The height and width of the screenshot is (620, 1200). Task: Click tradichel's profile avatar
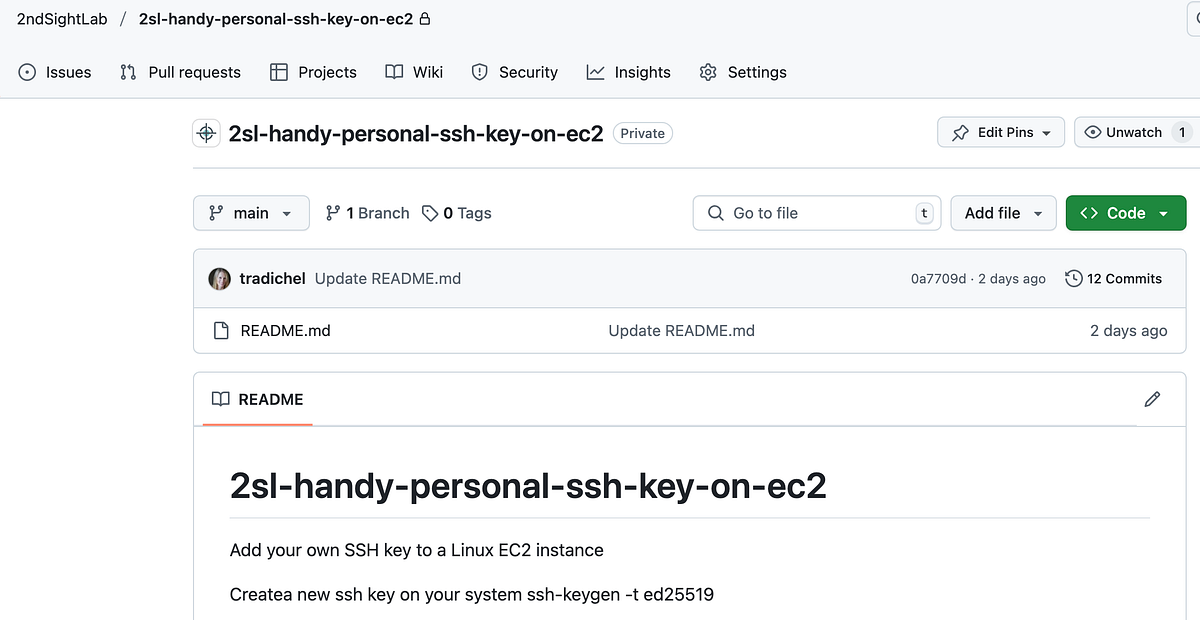[219, 278]
